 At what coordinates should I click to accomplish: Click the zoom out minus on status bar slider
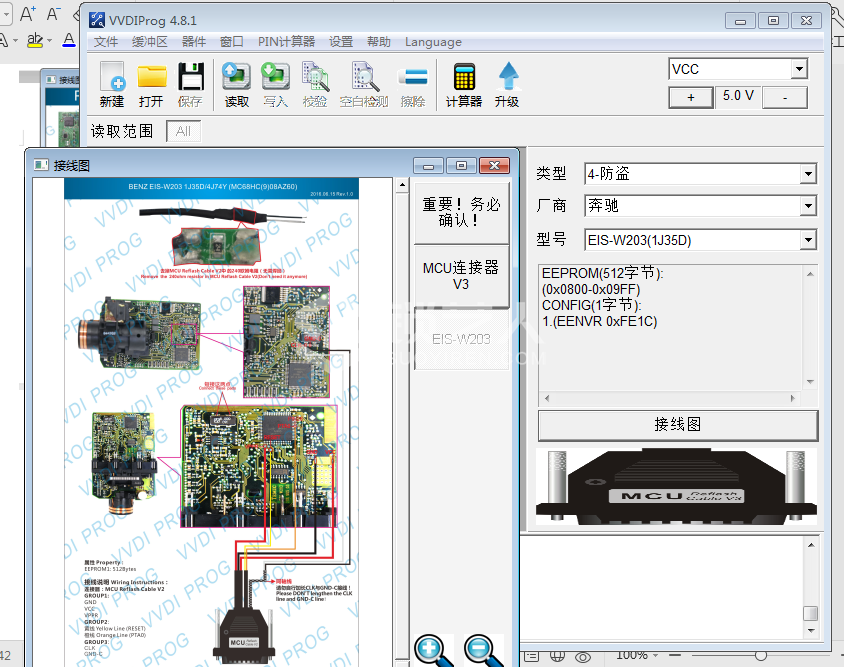(676, 655)
